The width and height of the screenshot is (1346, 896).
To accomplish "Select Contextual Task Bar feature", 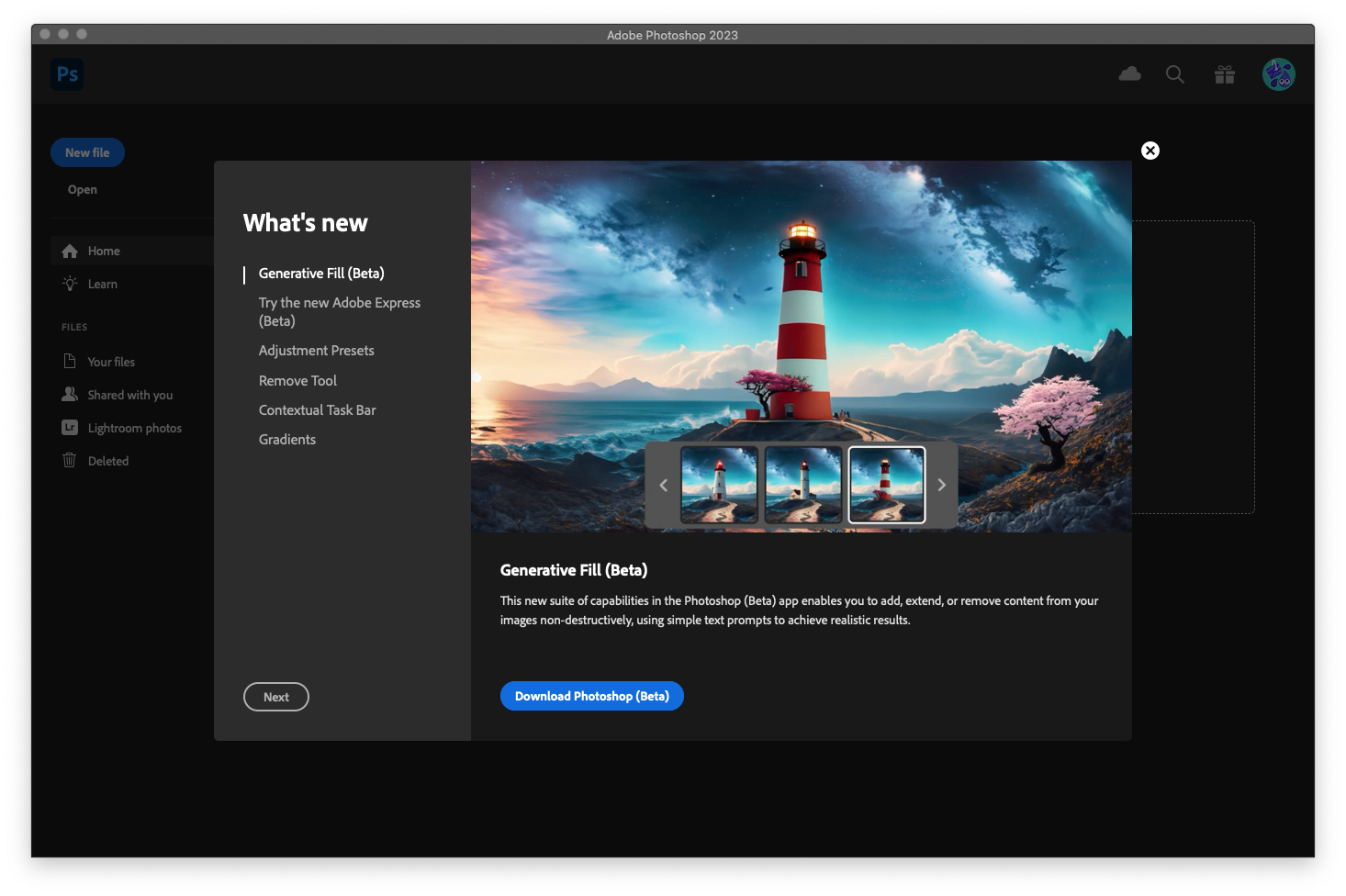I will pos(317,410).
